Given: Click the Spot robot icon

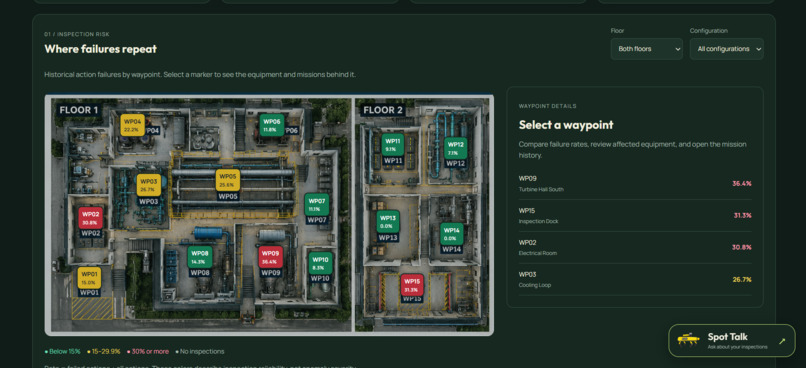Looking at the screenshot, I should coord(689,339).
